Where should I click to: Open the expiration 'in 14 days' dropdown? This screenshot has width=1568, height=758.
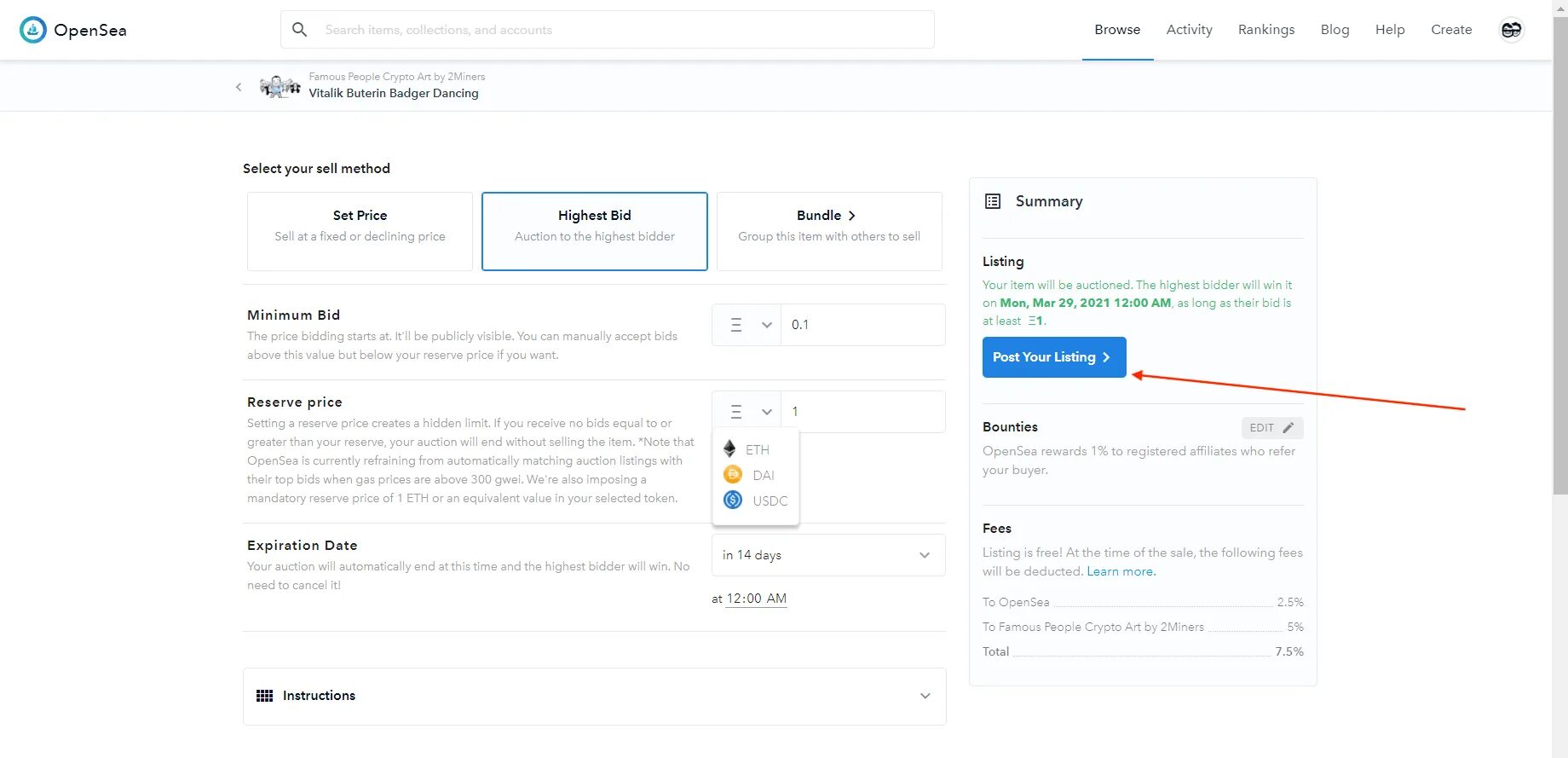click(x=827, y=555)
